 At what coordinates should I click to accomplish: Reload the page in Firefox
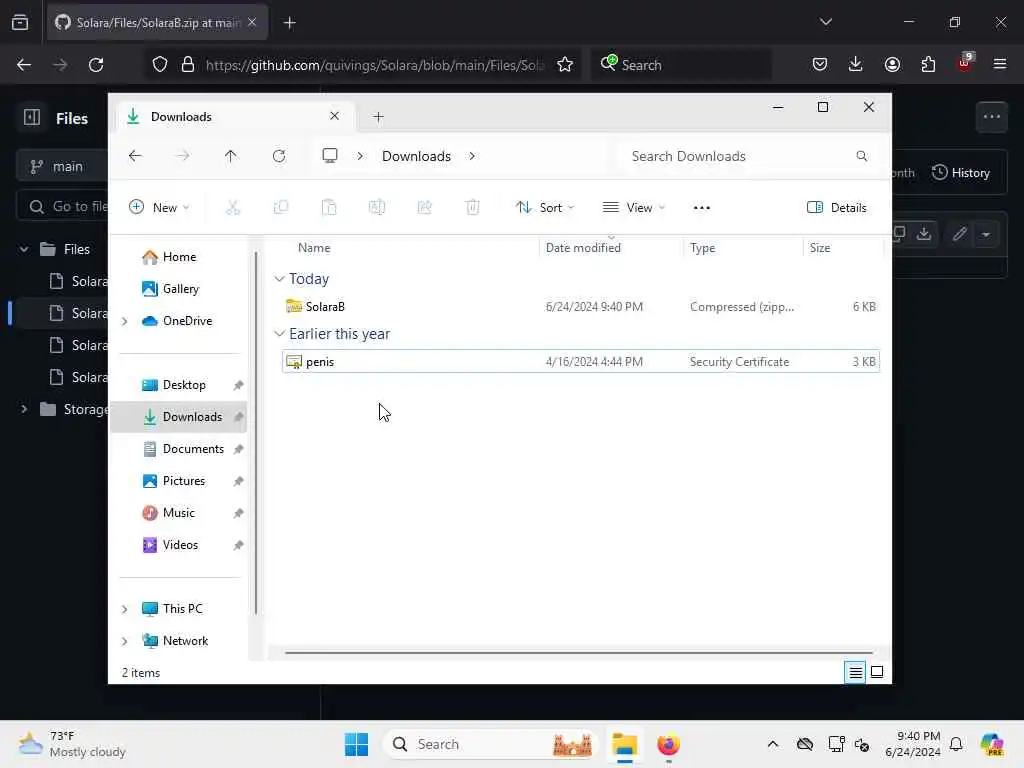(96, 65)
